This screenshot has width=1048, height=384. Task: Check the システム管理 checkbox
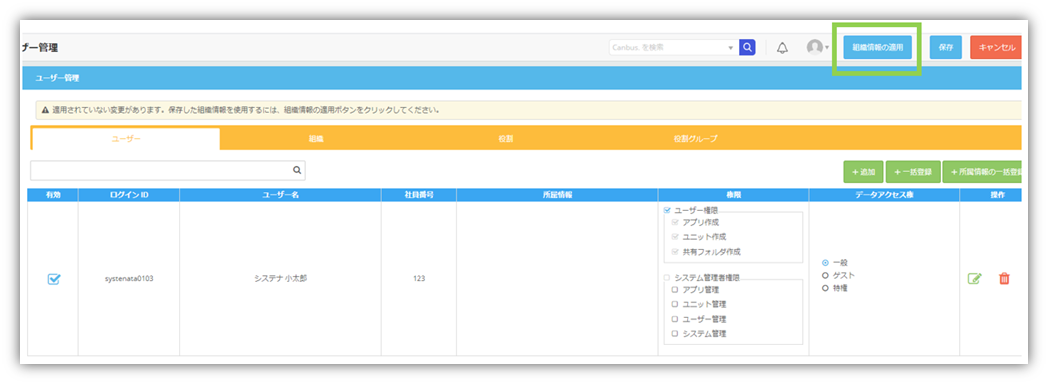[x=674, y=333]
